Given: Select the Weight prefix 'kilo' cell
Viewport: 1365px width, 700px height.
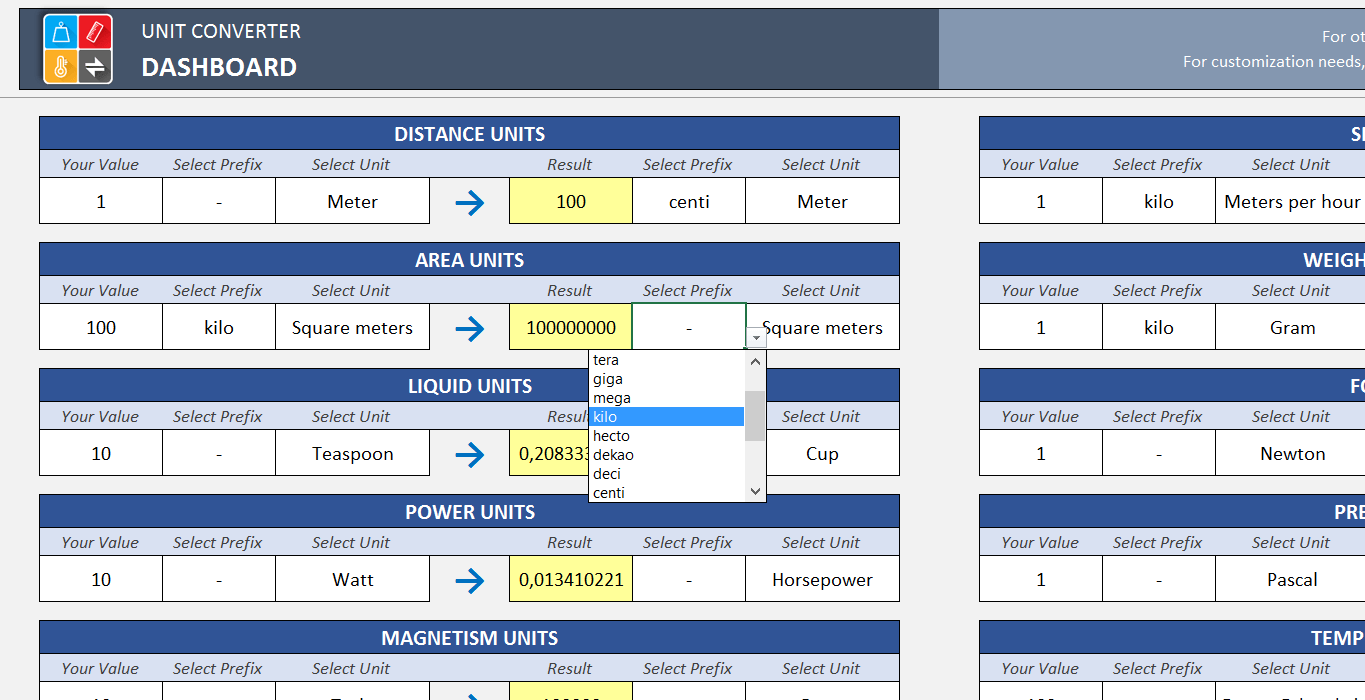Looking at the screenshot, I should [x=1159, y=327].
